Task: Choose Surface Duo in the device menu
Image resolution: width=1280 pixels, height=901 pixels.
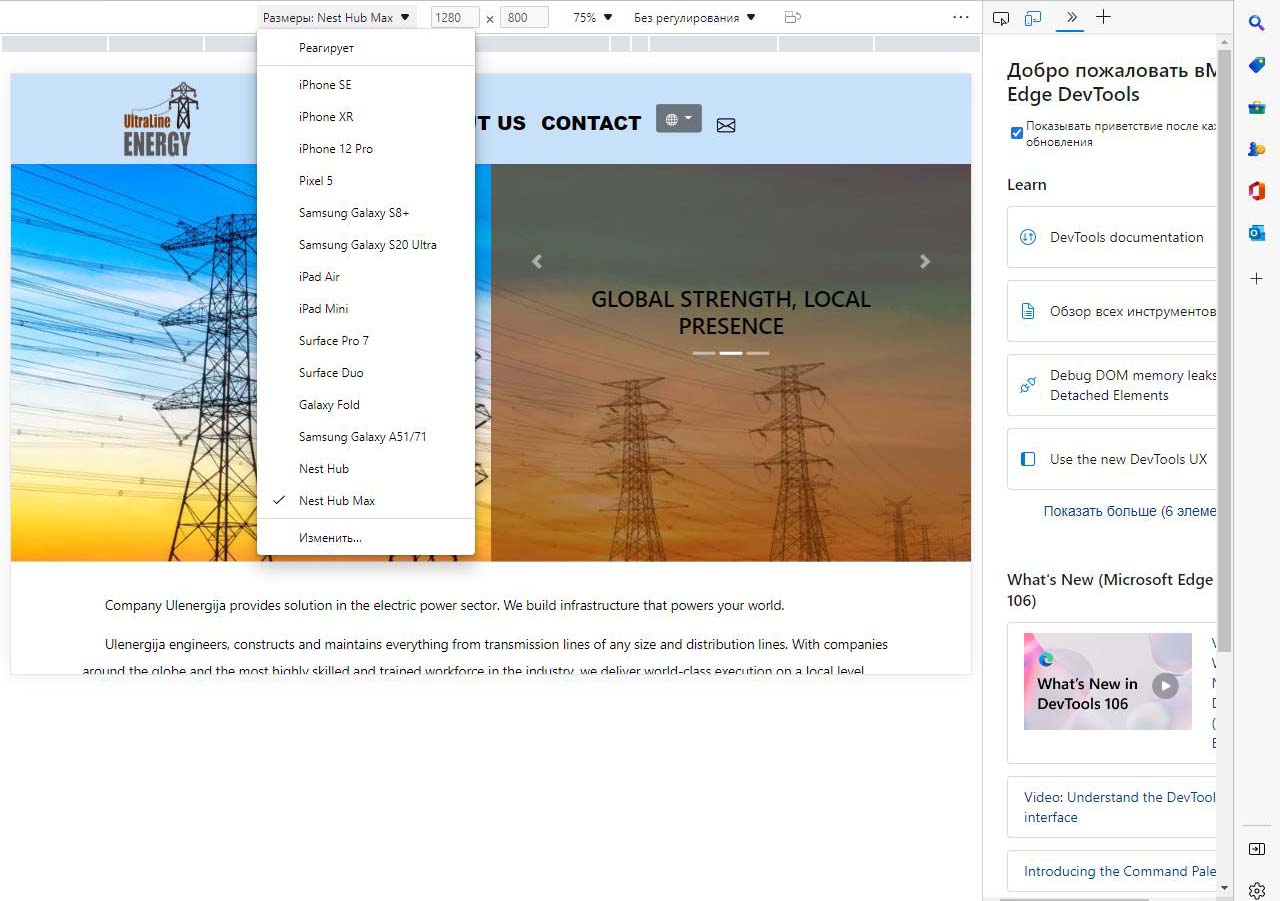Action: pos(331,373)
